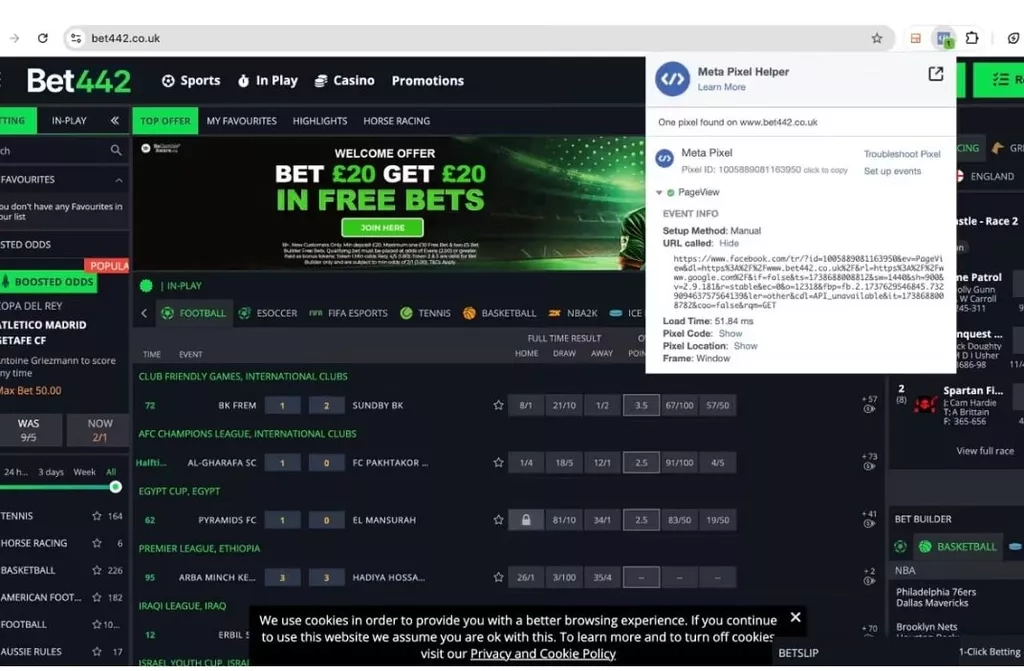Open the Privacy and Cookie Policy link

[x=543, y=654]
